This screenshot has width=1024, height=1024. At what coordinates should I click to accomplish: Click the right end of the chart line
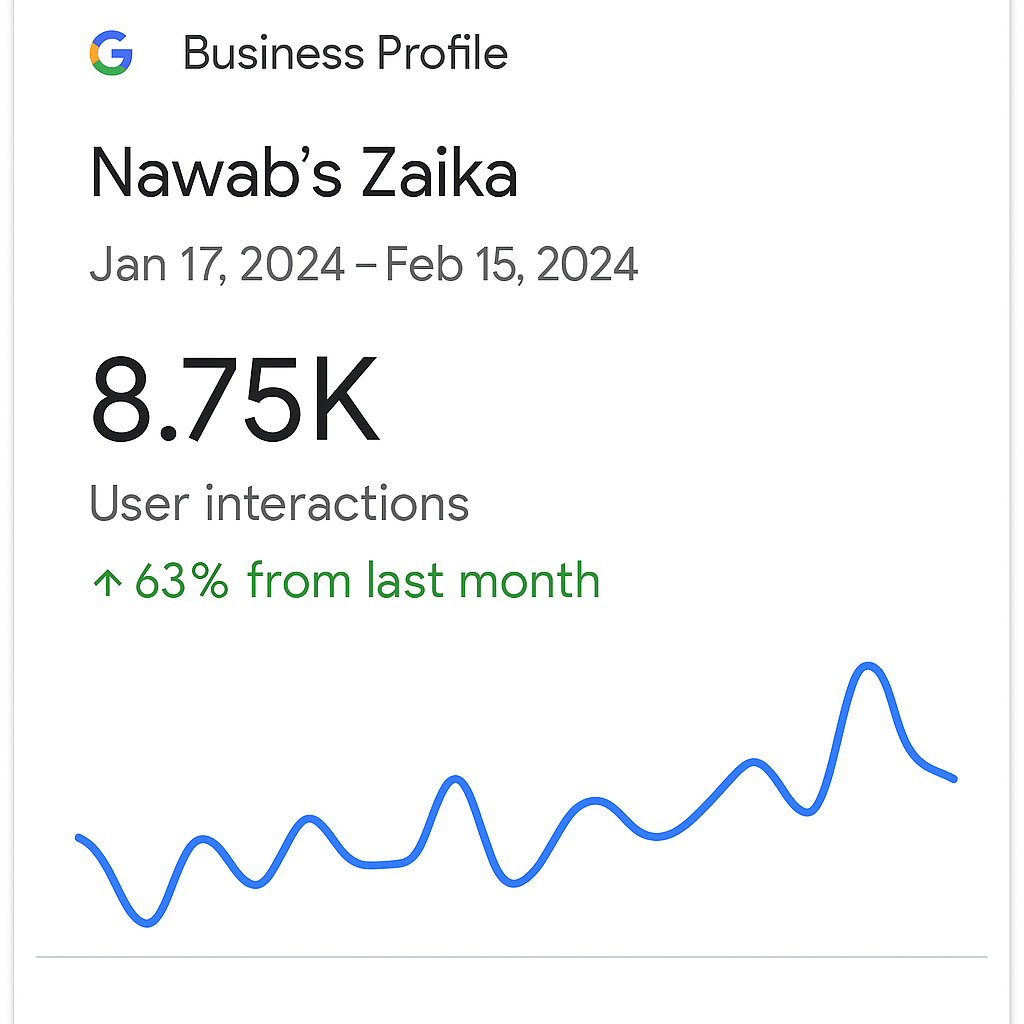click(x=954, y=779)
